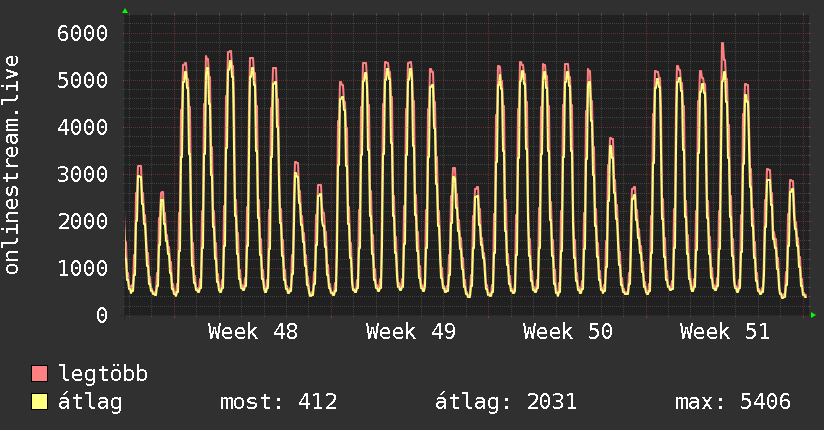Click the 4000 y-axis label
The height and width of the screenshot is (430, 824).
83,127
